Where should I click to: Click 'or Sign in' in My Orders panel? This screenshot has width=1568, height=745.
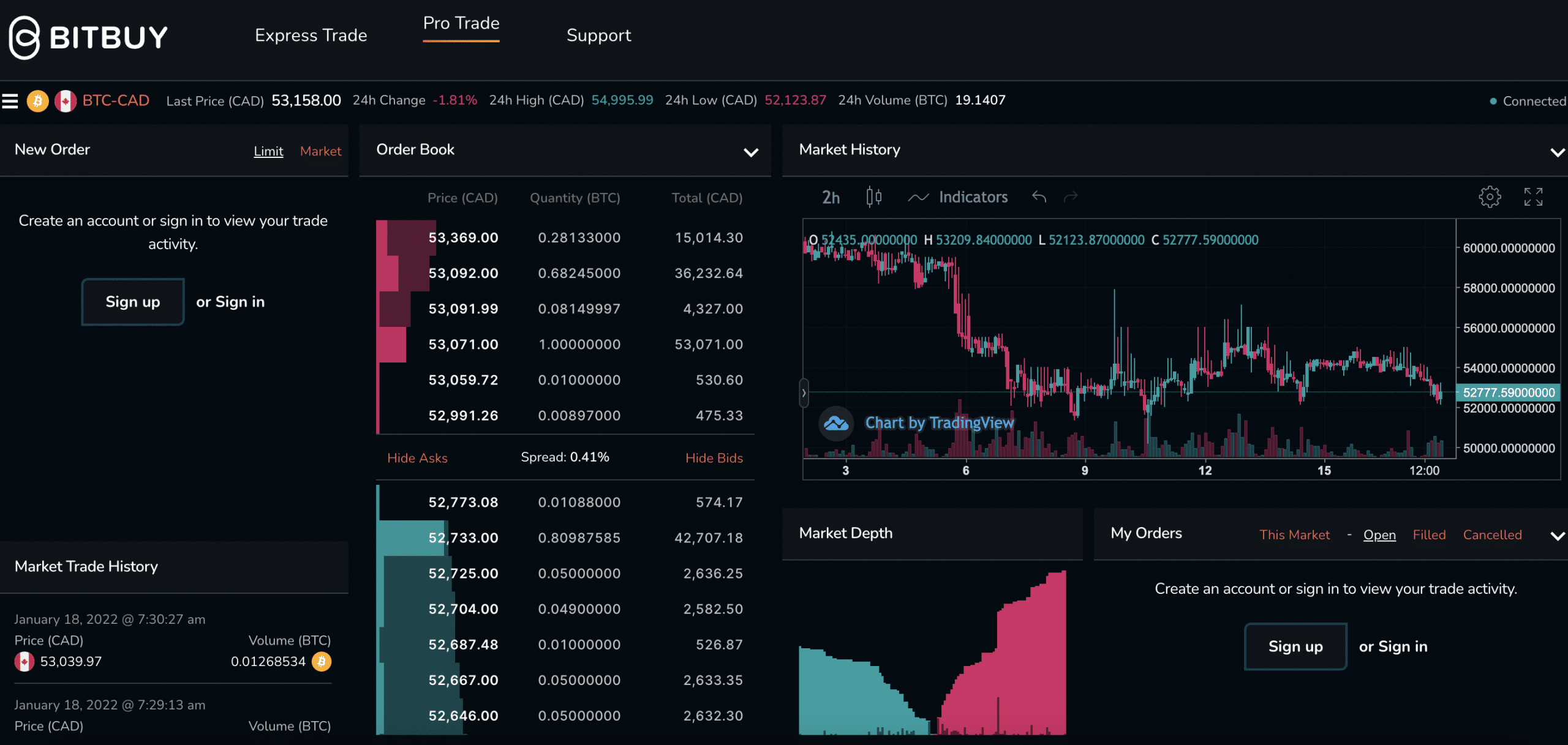tap(1393, 646)
